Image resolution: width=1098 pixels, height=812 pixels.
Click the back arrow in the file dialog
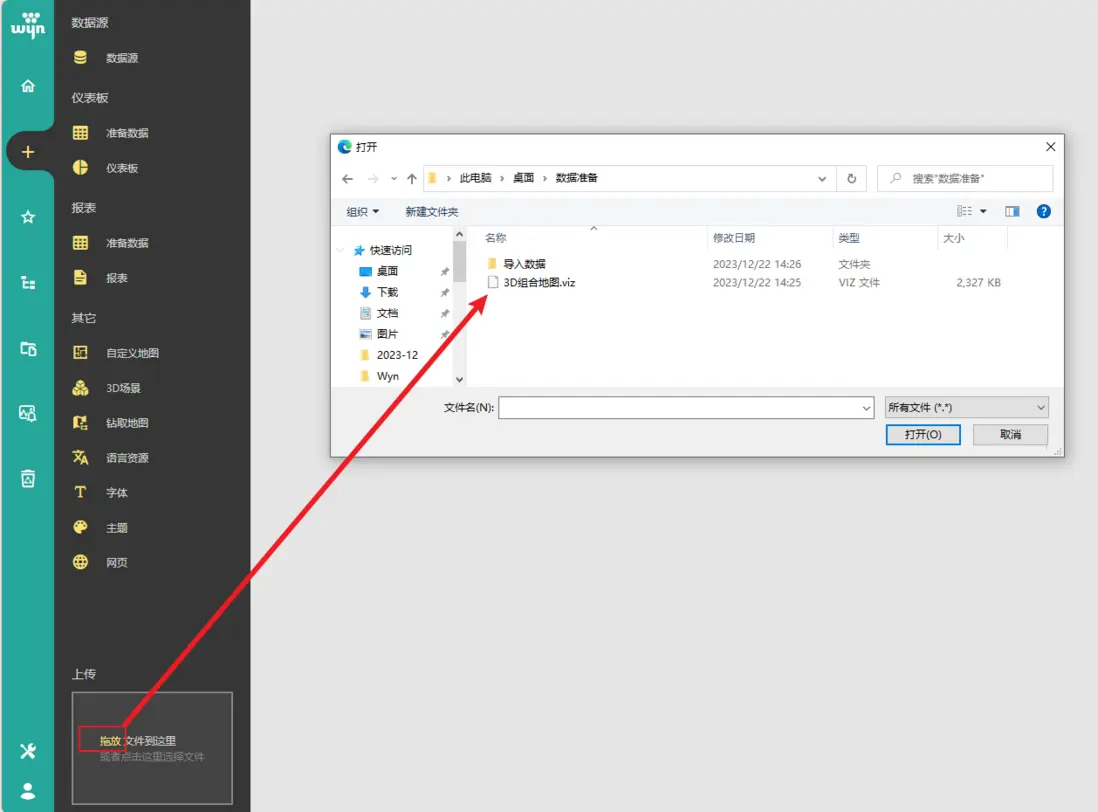coord(347,178)
